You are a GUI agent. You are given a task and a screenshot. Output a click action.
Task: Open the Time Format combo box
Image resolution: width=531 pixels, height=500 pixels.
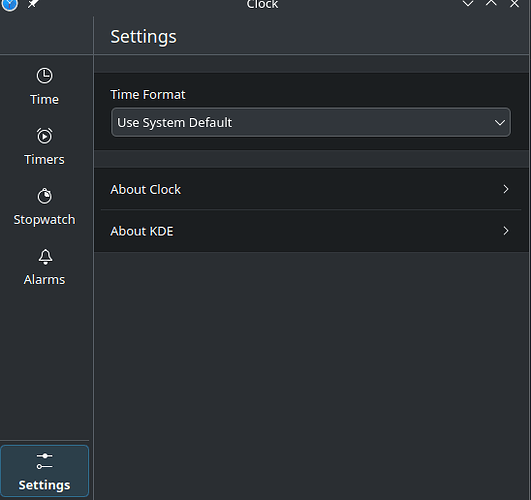coord(311,122)
